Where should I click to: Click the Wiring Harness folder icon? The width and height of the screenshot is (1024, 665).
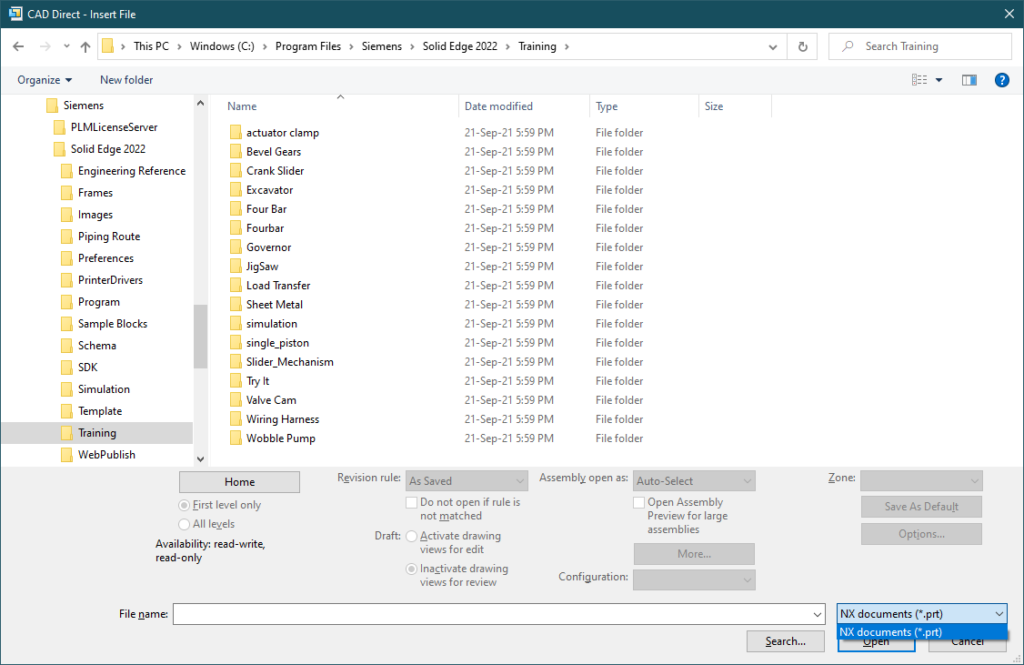pos(236,419)
